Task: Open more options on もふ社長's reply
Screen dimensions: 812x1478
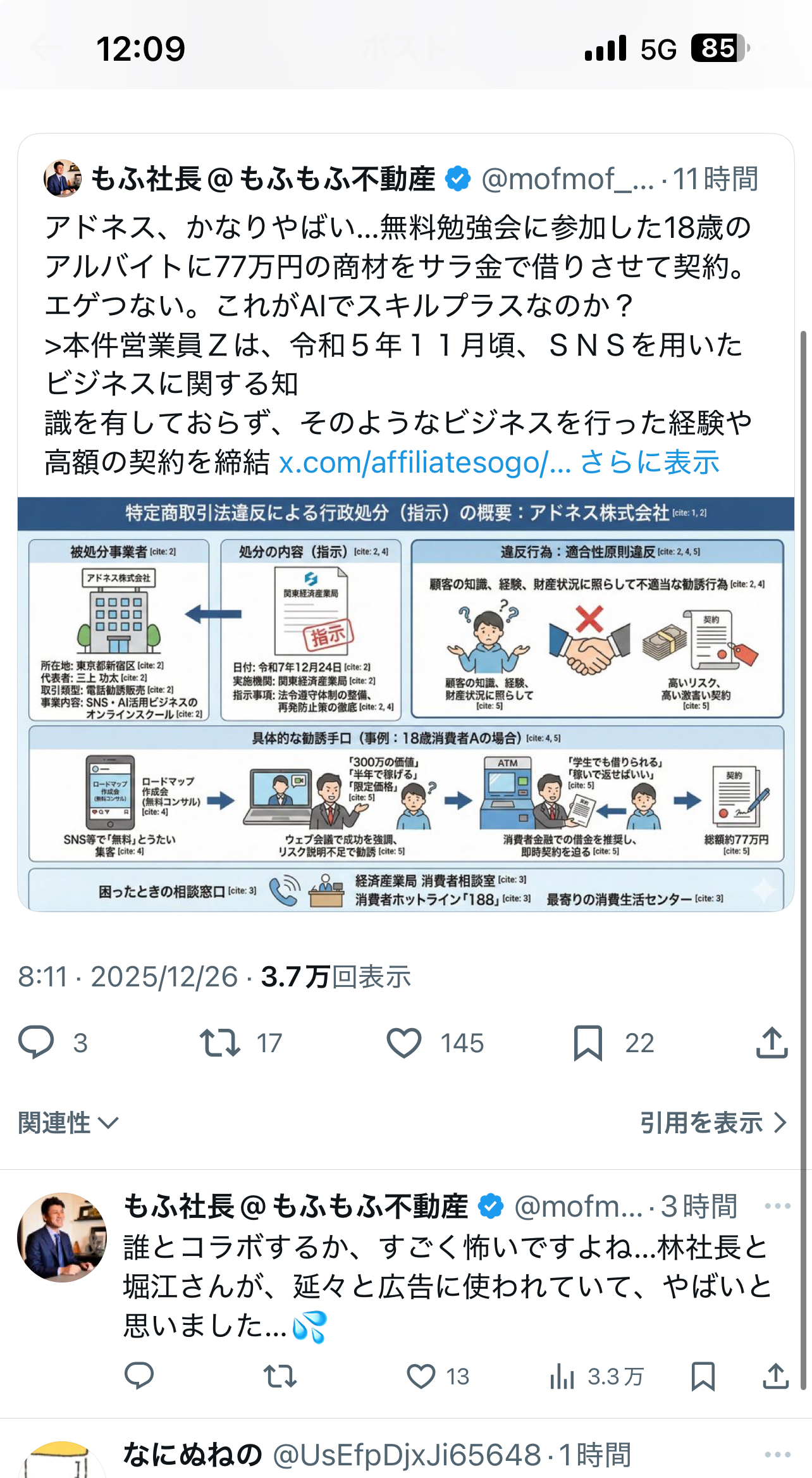Action: tap(777, 1206)
